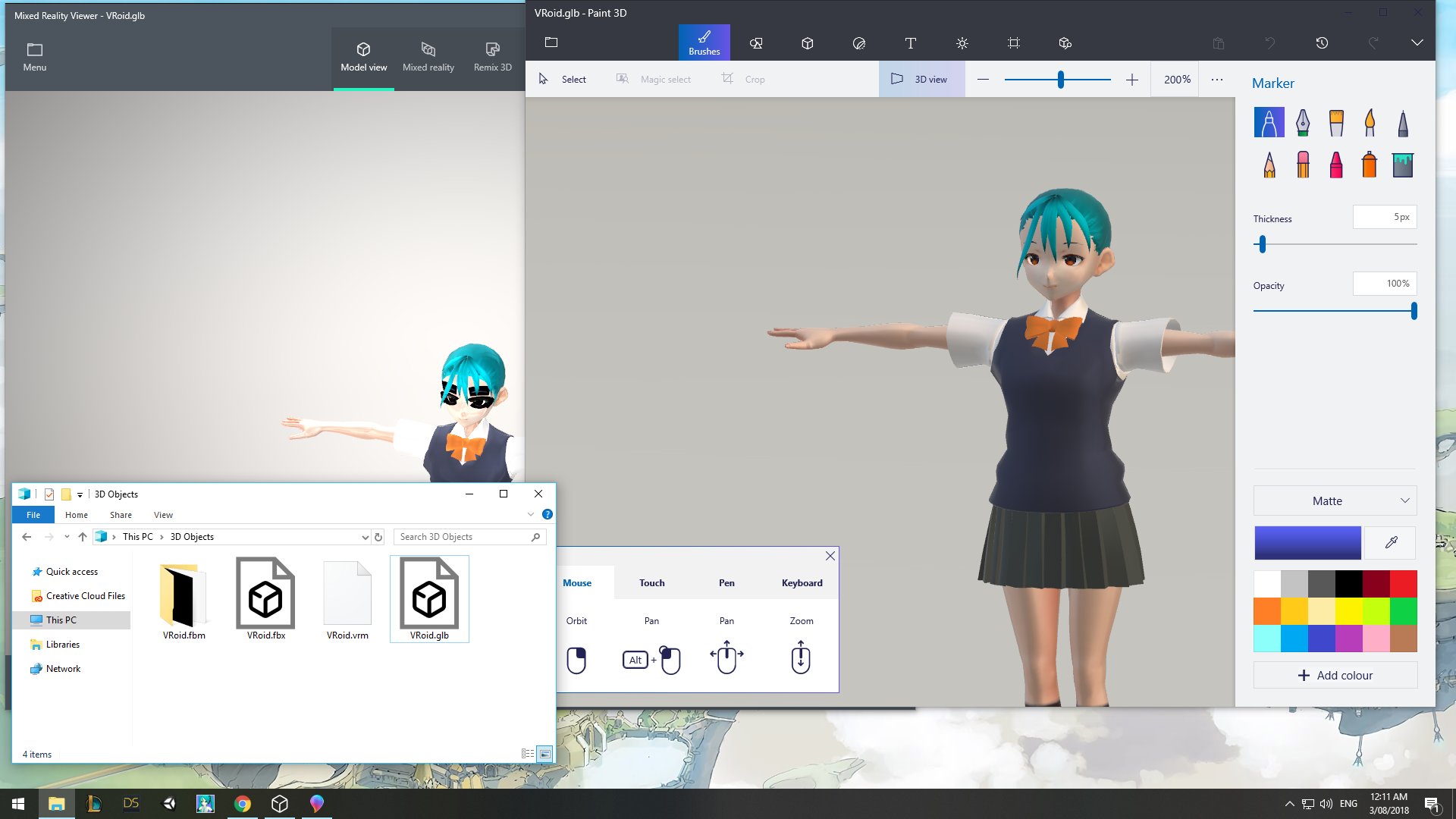Open the Remix 3D tab

coord(492,58)
